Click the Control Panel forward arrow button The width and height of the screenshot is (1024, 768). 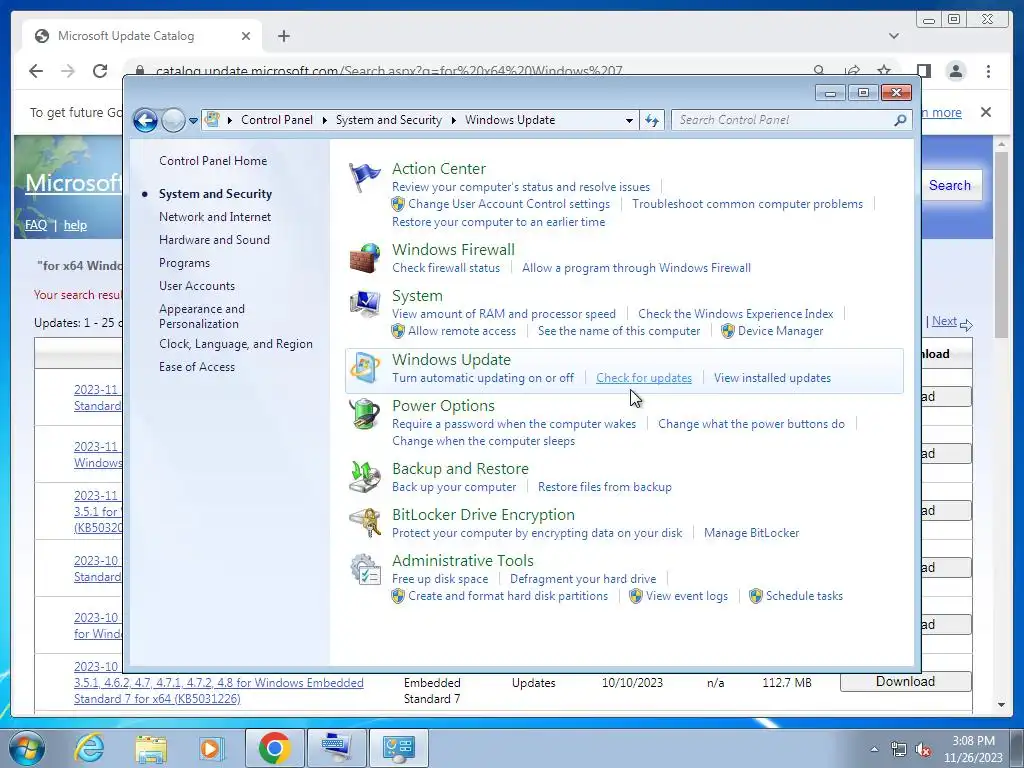point(173,120)
